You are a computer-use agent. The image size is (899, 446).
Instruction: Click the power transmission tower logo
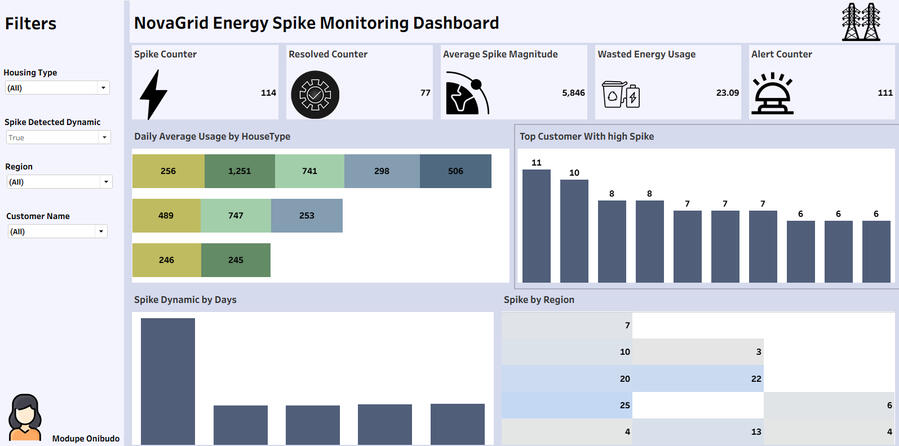862,21
